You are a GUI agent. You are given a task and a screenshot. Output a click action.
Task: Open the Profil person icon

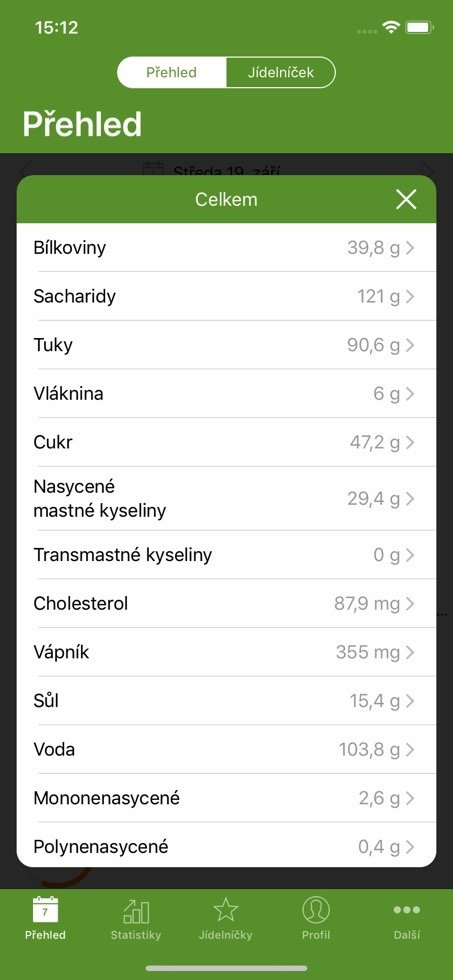316,910
